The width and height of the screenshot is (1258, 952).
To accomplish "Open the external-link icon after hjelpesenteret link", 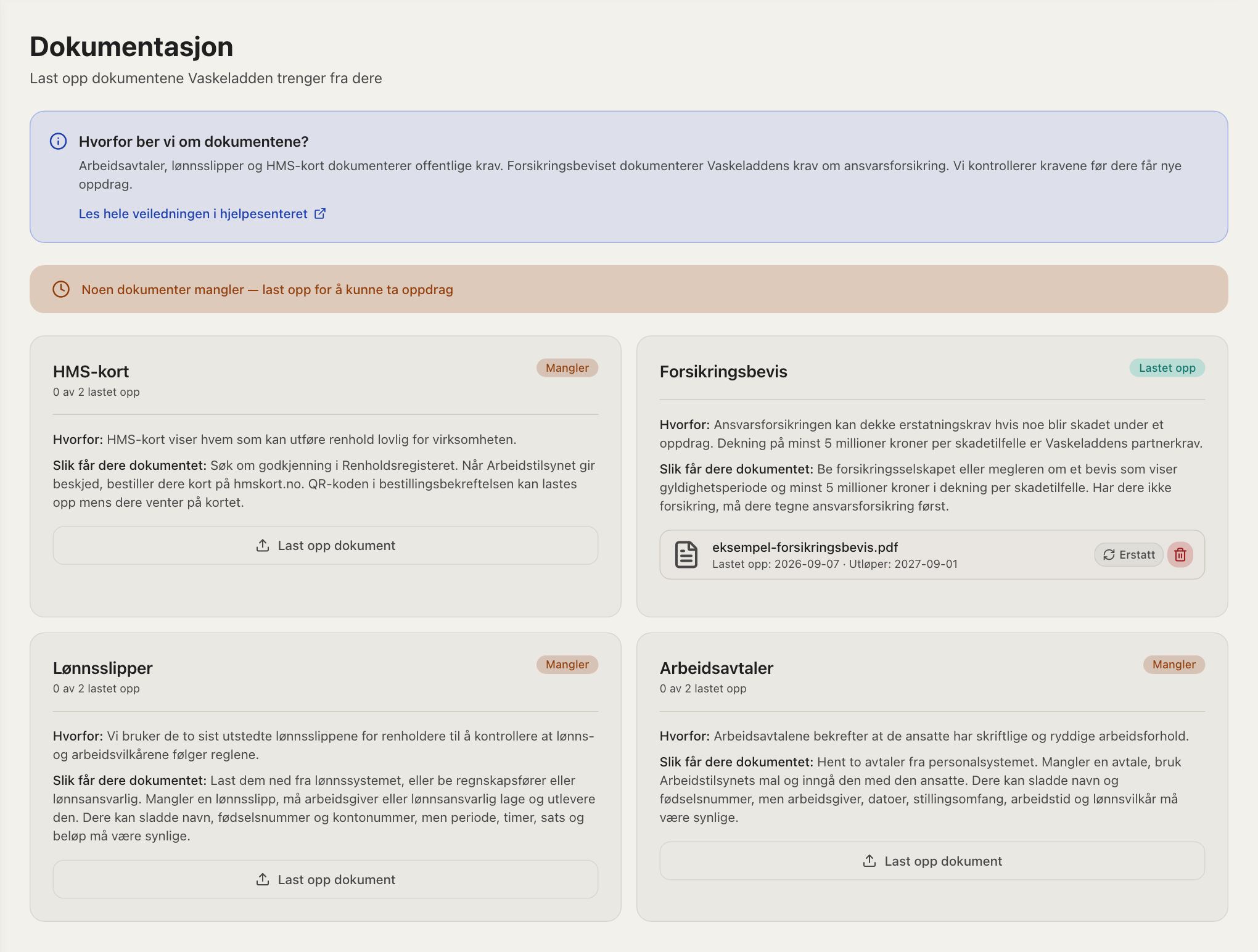I will 320,213.
